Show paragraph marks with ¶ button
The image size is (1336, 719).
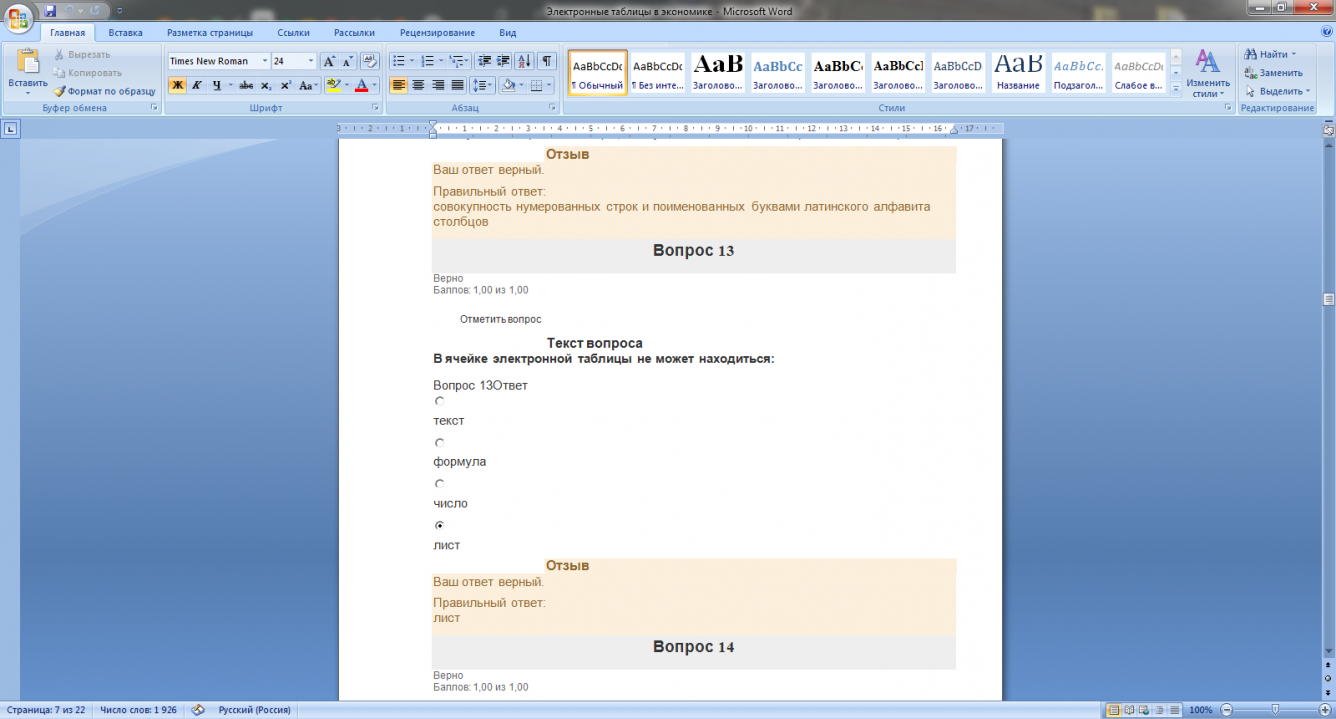(547, 61)
